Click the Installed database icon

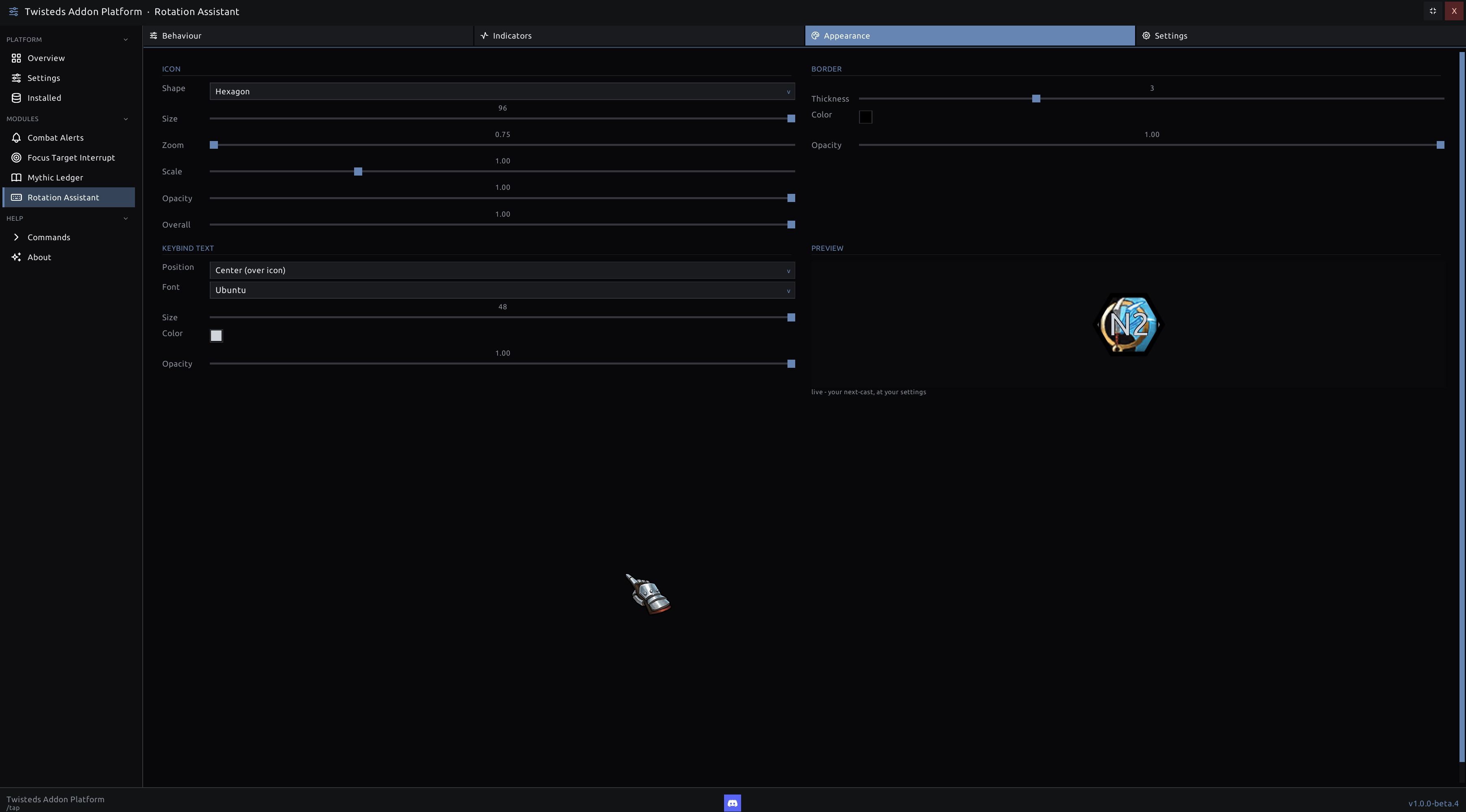[x=17, y=98]
